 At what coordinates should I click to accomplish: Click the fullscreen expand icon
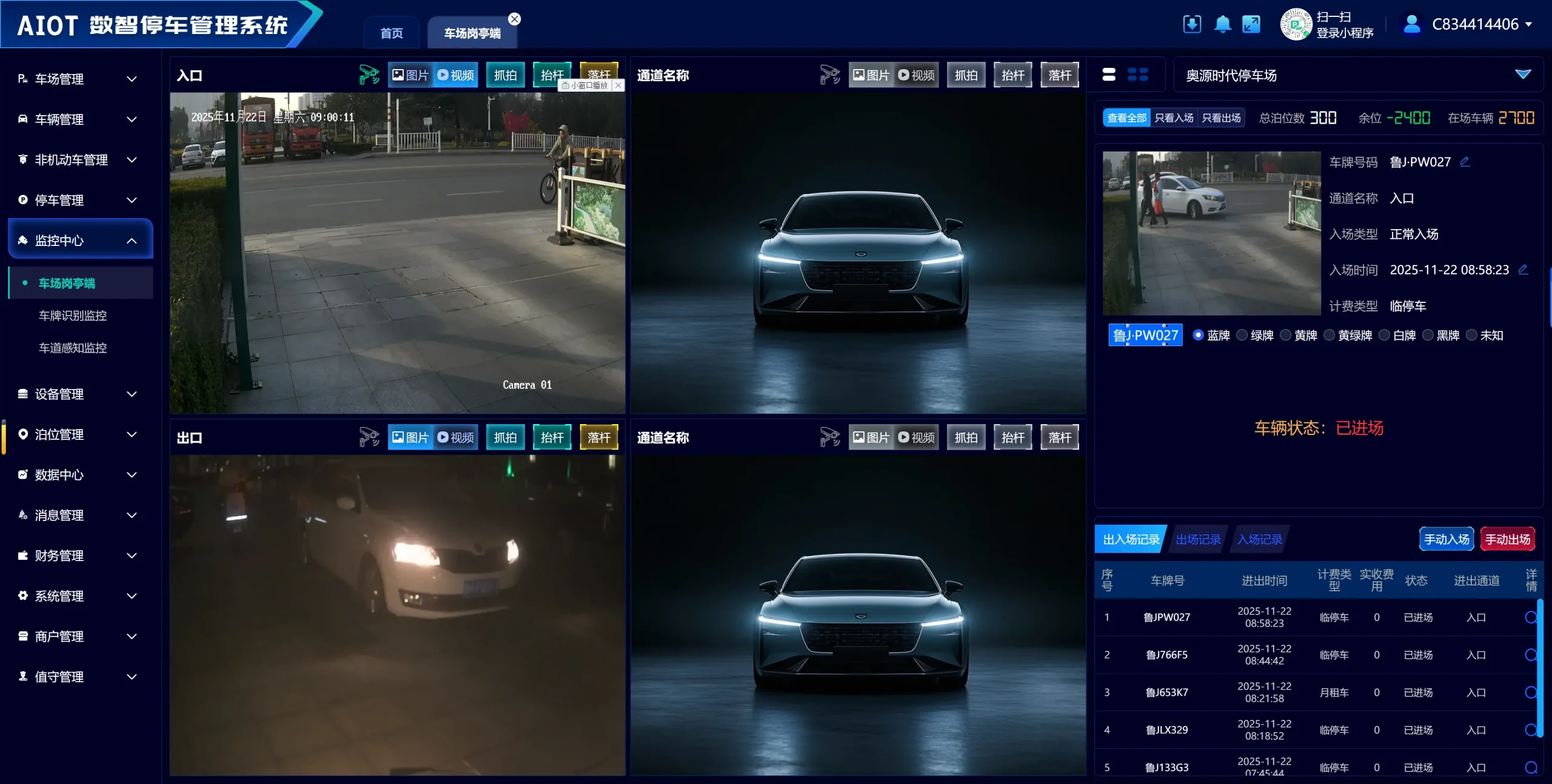coord(1251,25)
